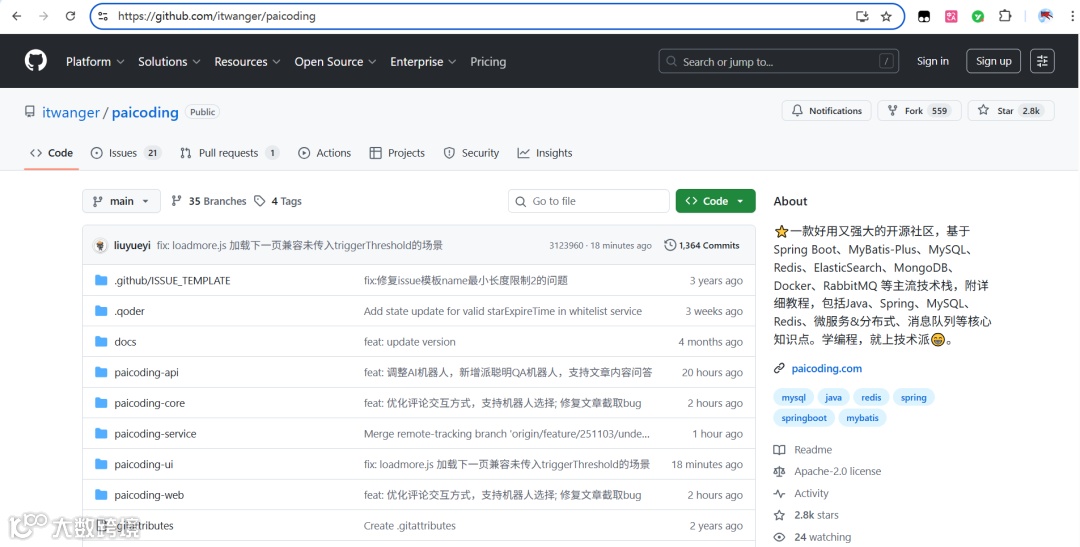Click the Notifications button
This screenshot has height=547, width=1080.
click(827, 111)
